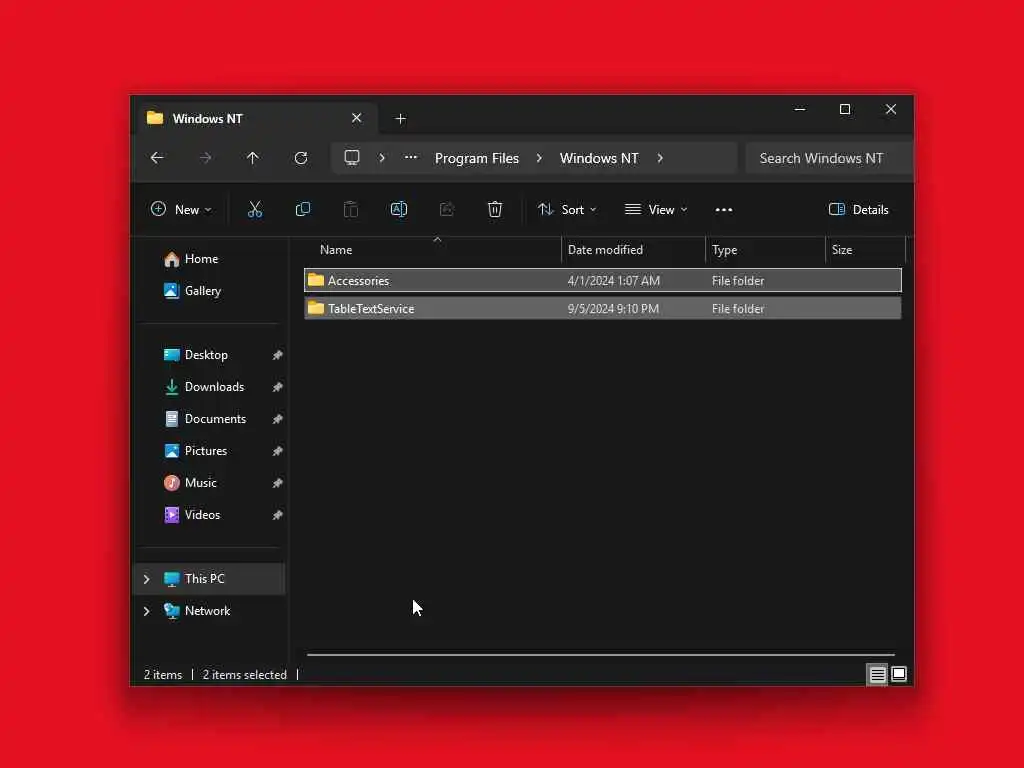Unpin Downloads via its pin icon
1024x768 pixels.
(278, 387)
